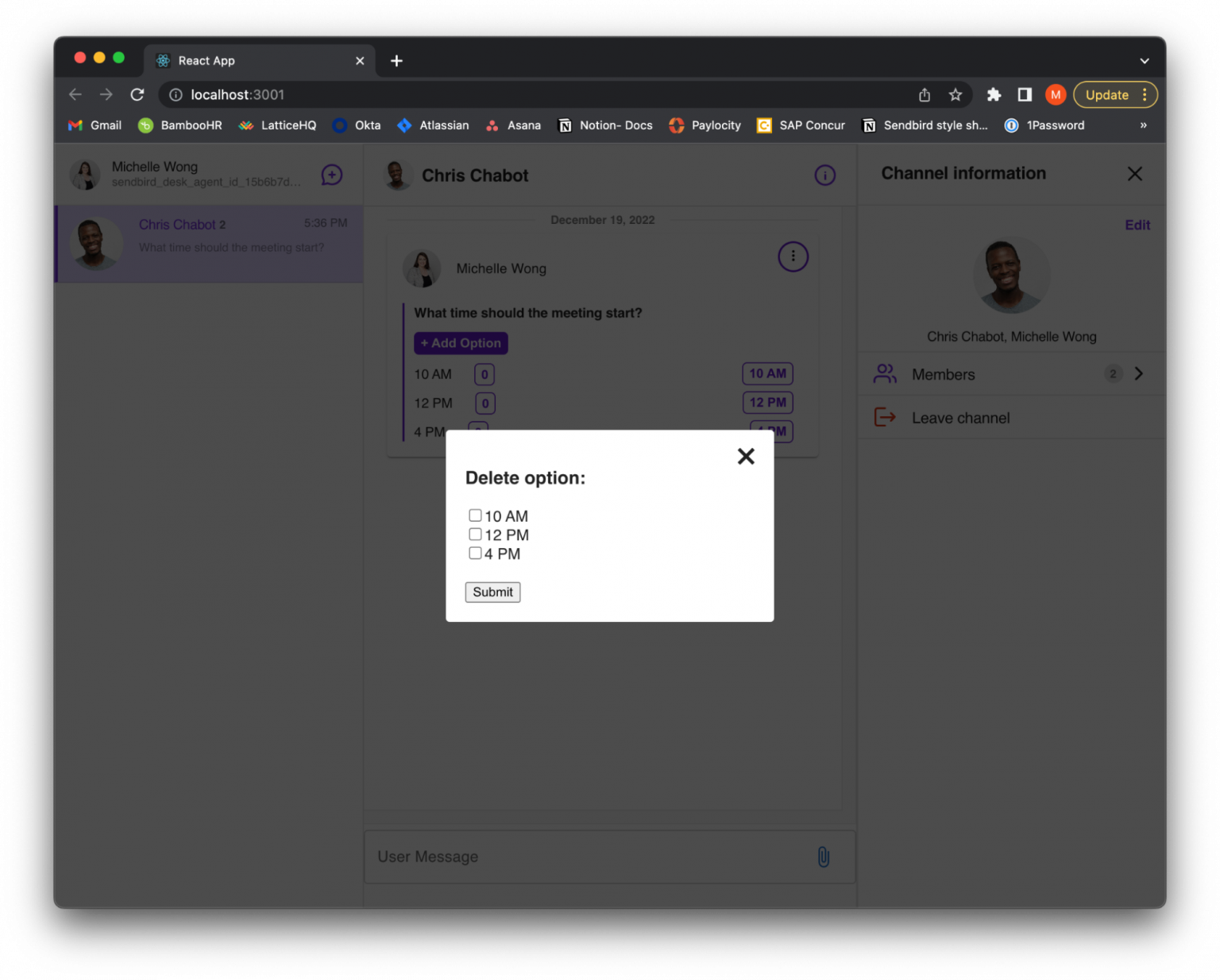View site information icon in address bar
1220x980 pixels.
tap(176, 95)
